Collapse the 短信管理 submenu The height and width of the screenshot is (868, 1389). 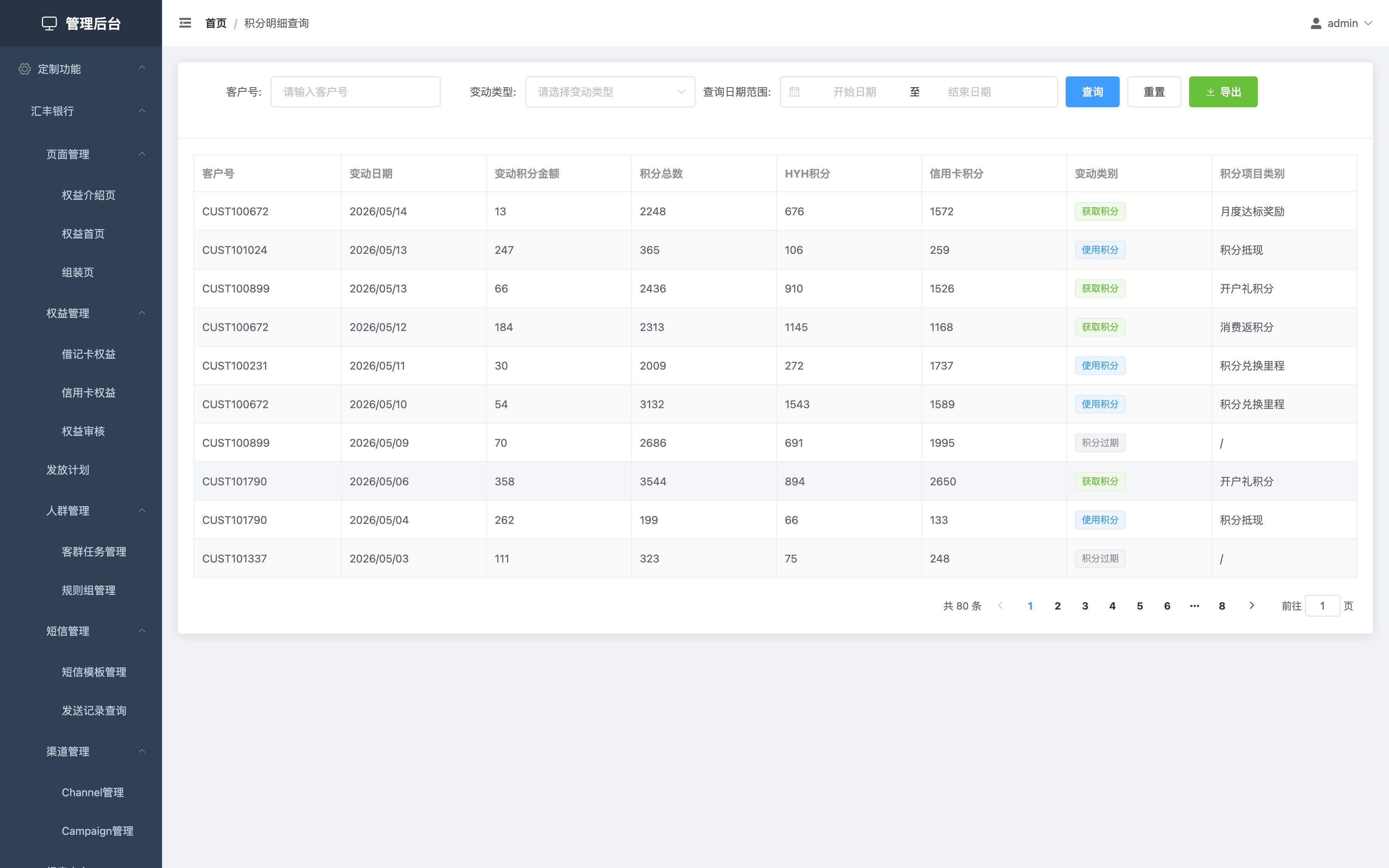click(142, 631)
